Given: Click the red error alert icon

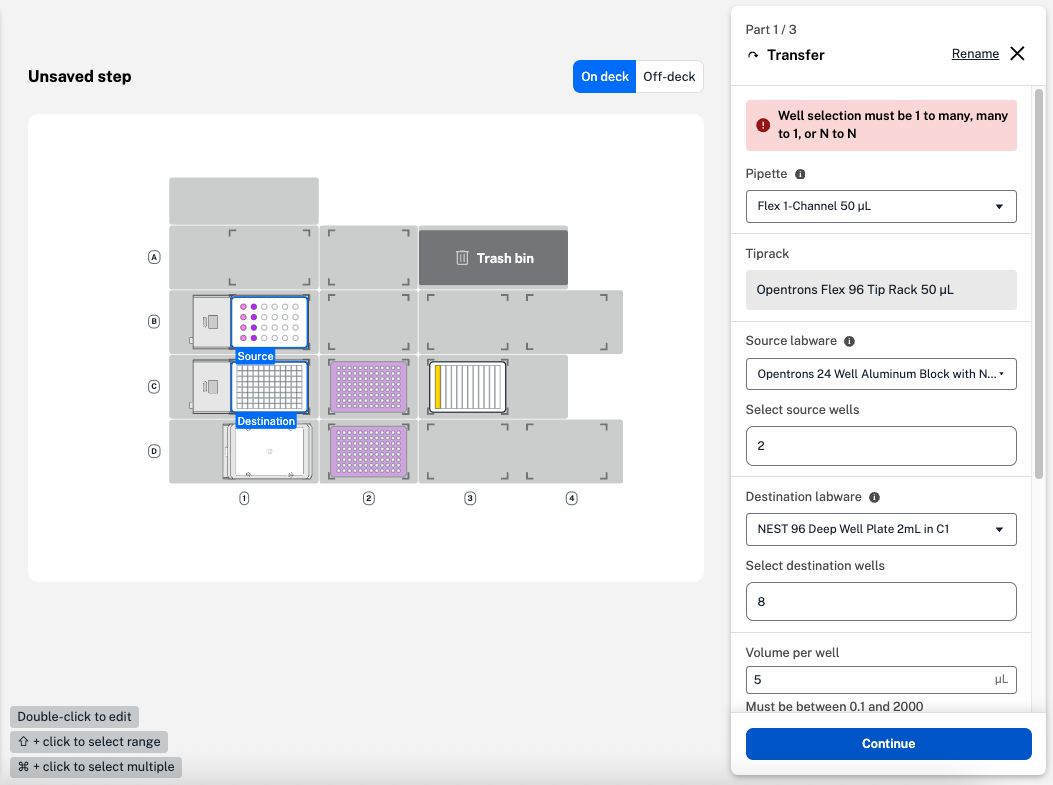Looking at the screenshot, I should (x=763, y=125).
